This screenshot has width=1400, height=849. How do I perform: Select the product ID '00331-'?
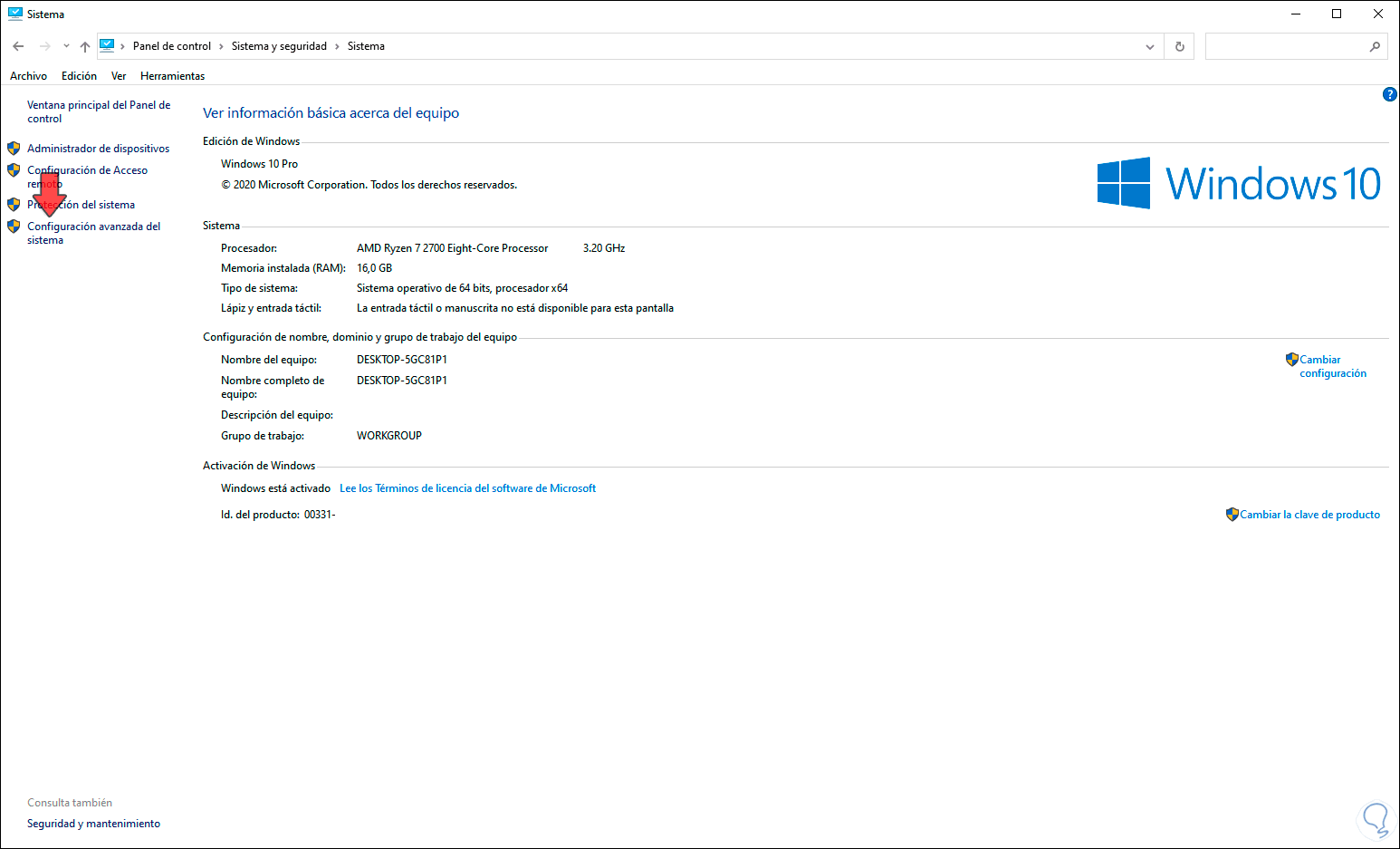(x=320, y=515)
